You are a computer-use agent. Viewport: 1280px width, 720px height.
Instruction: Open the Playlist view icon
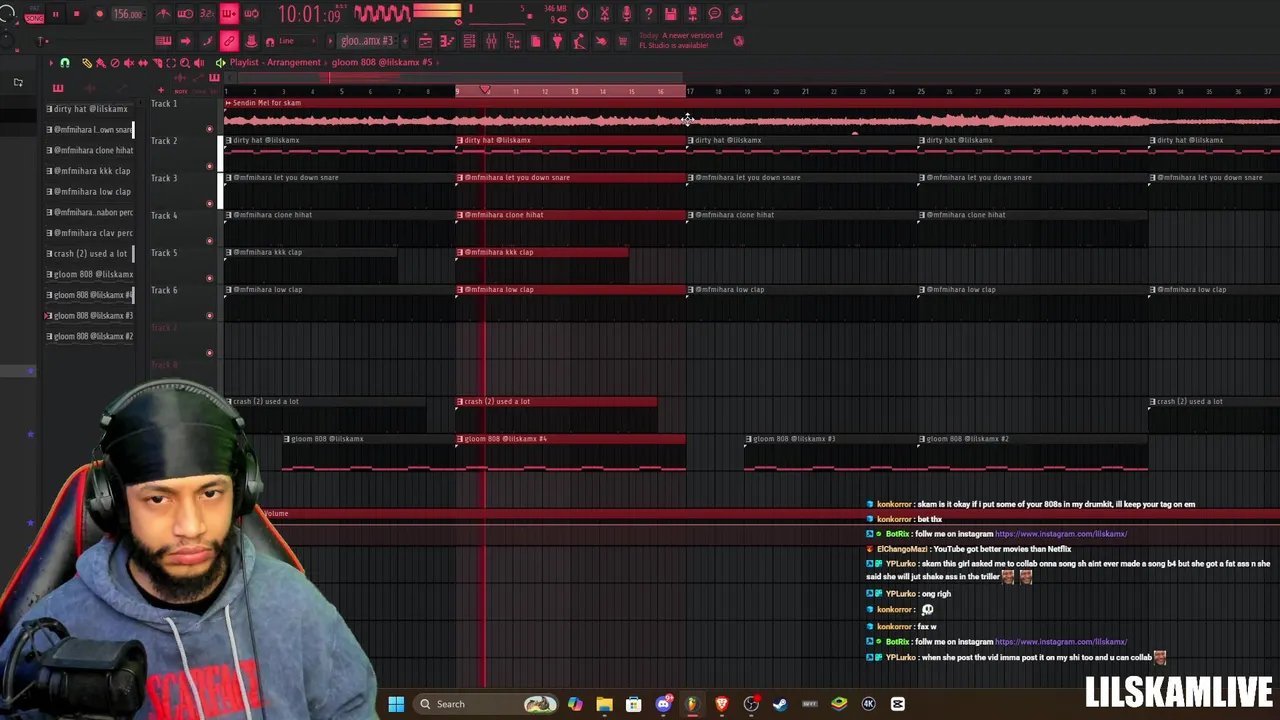[425, 41]
